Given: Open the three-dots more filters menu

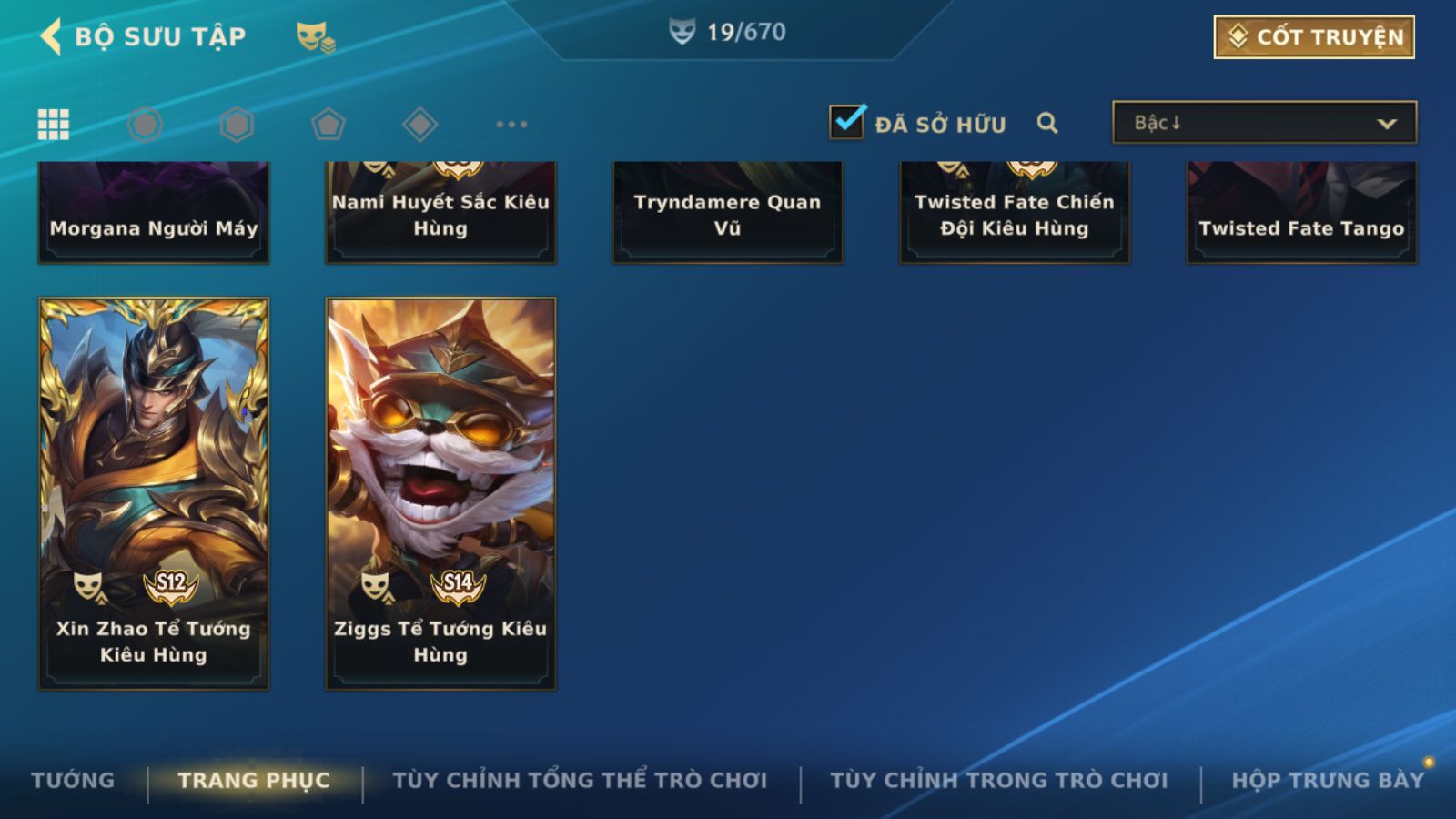Looking at the screenshot, I should coord(511,124).
